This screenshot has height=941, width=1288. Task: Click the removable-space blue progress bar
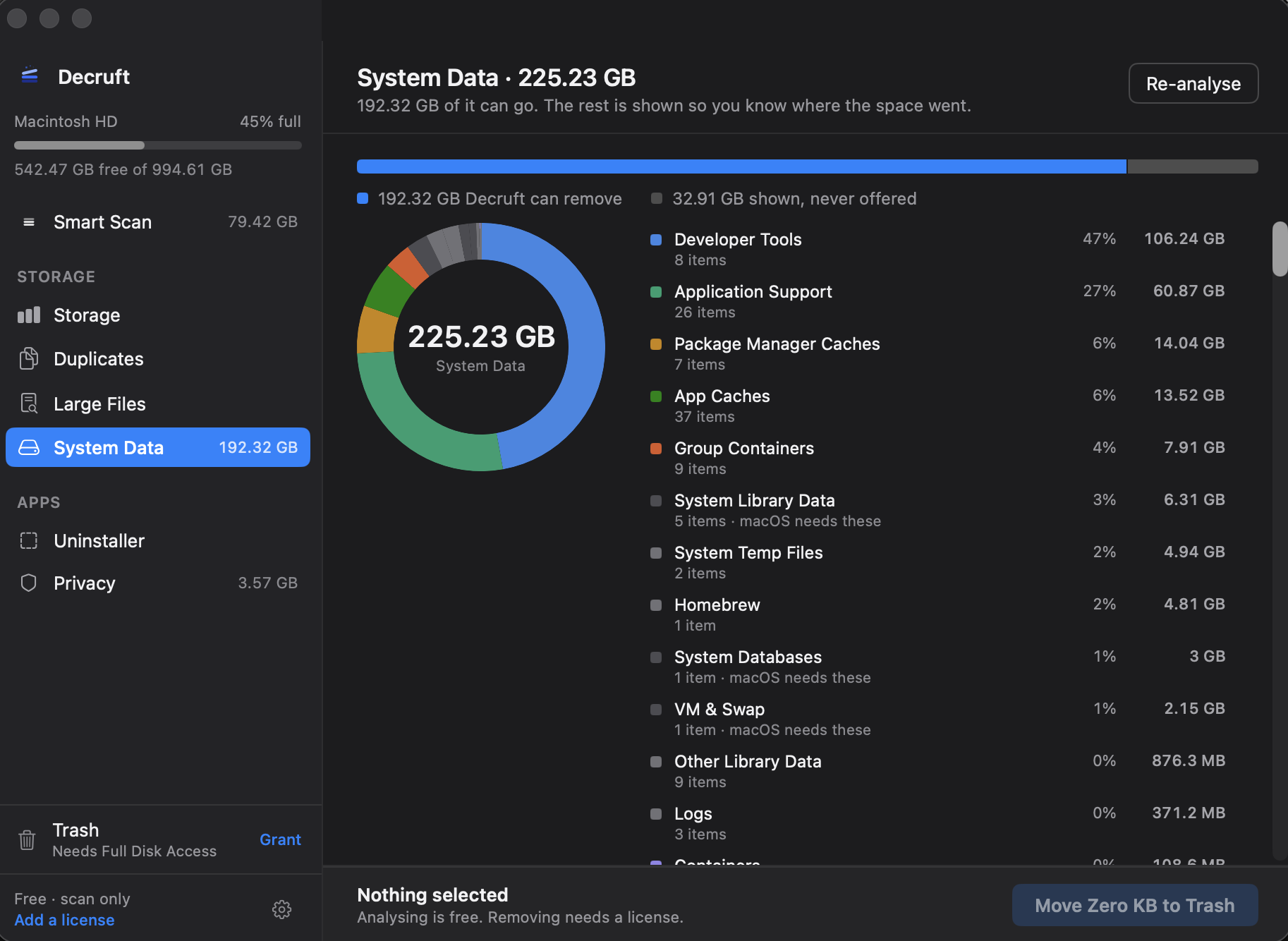pyautogui.click(x=741, y=166)
